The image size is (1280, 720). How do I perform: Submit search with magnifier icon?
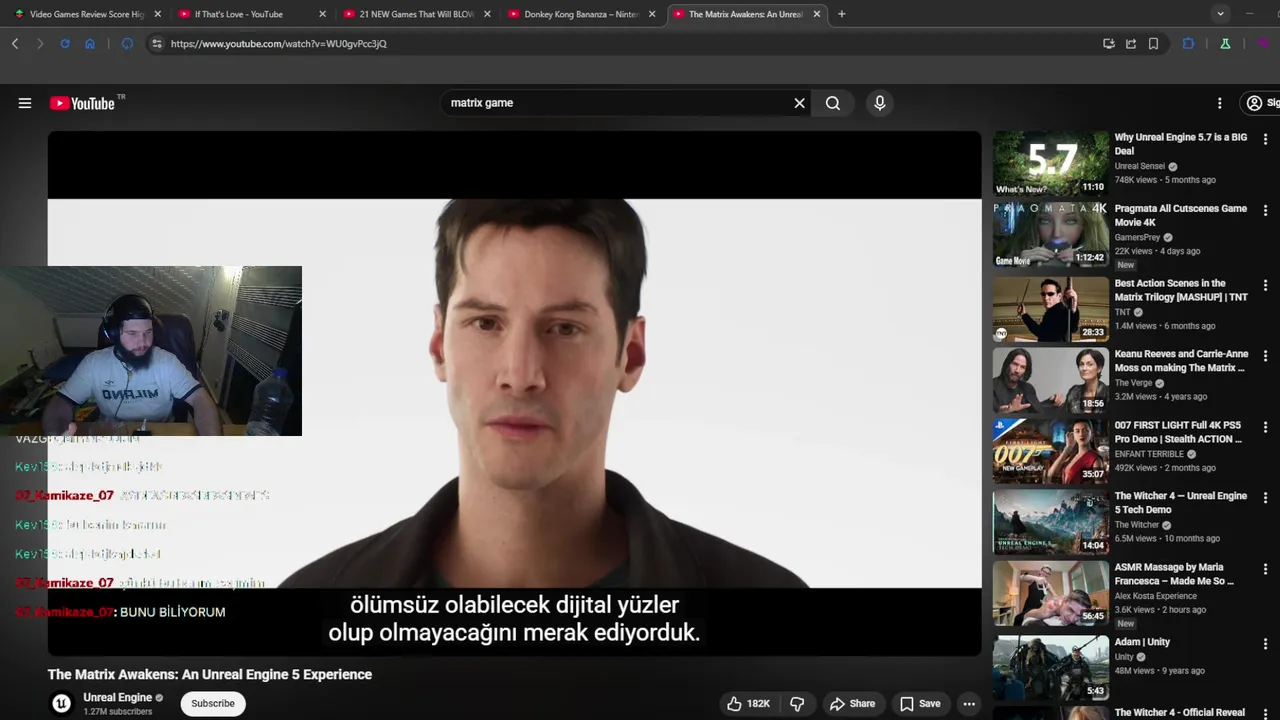(833, 103)
